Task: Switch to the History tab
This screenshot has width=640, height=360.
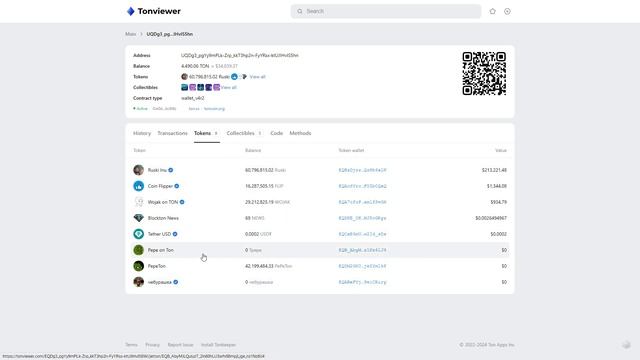Action: (x=142, y=133)
